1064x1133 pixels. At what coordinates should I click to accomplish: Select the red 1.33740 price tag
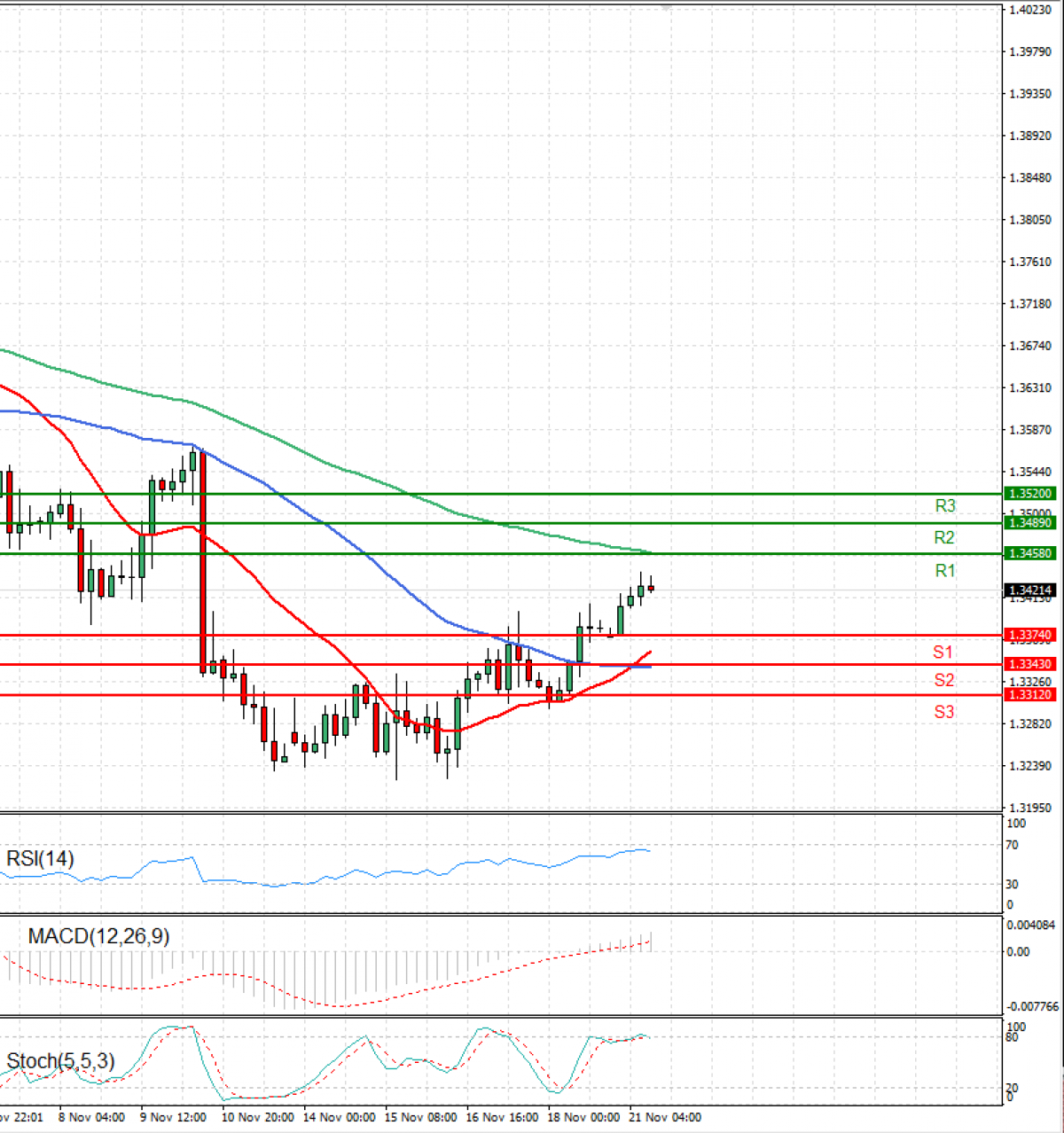(x=1029, y=635)
